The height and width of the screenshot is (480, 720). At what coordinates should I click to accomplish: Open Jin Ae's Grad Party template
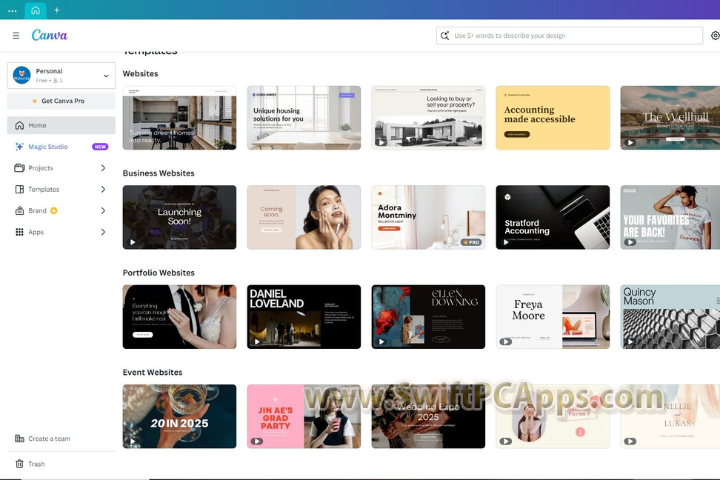[304, 417]
